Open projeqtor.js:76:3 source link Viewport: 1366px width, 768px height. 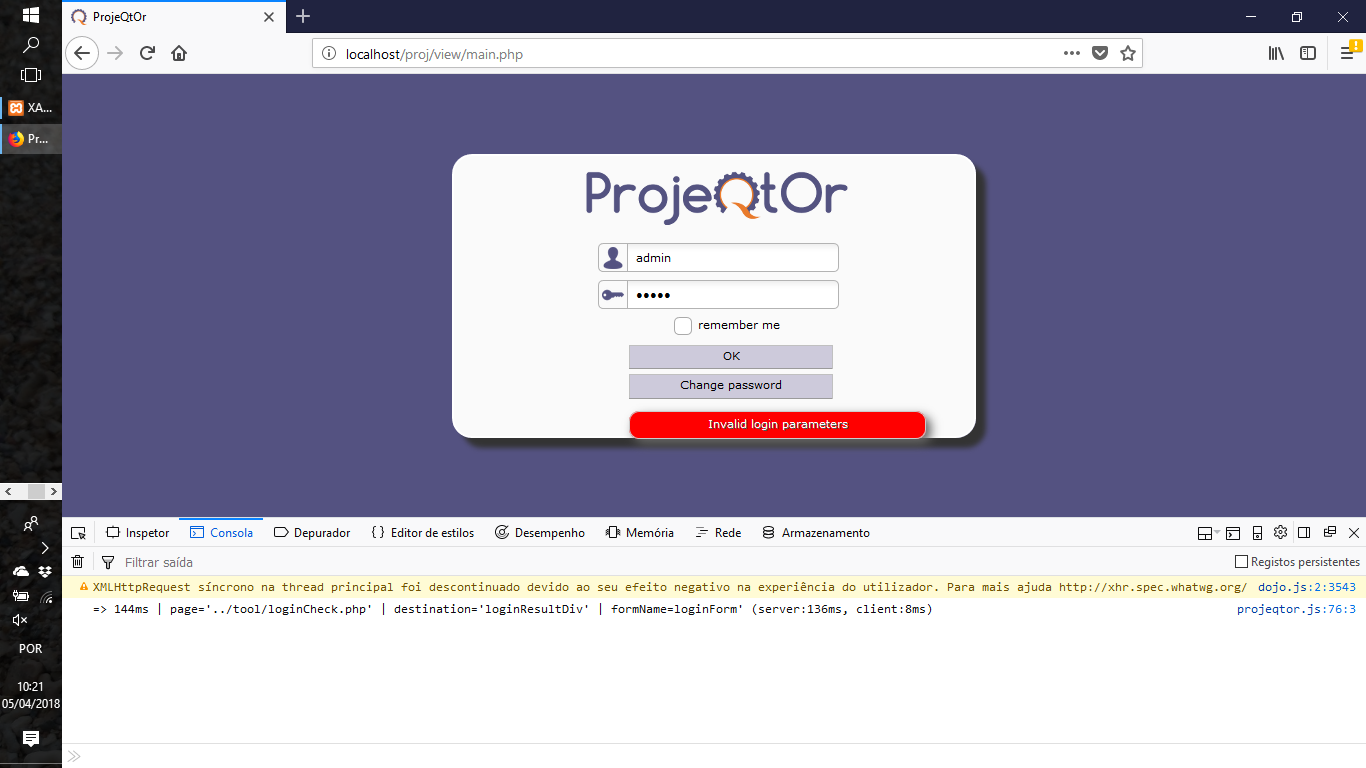coord(1296,609)
